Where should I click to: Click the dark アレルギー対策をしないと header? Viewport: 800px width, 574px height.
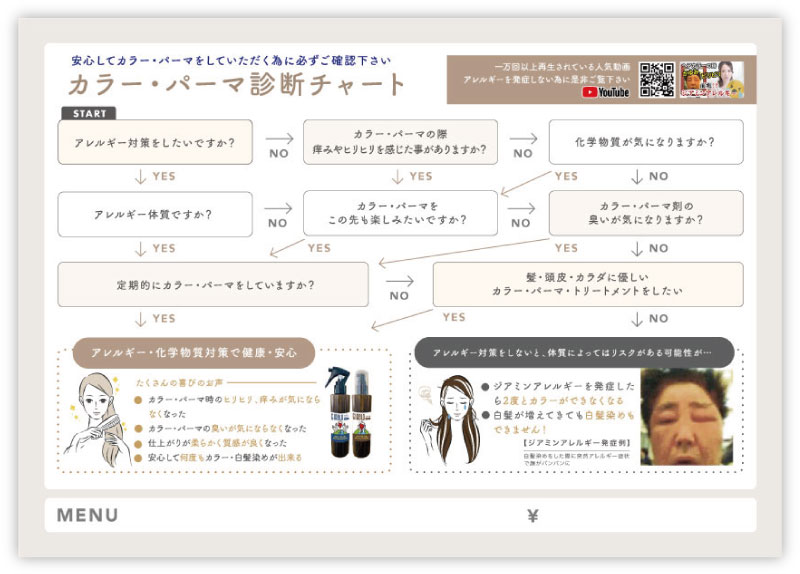click(572, 353)
